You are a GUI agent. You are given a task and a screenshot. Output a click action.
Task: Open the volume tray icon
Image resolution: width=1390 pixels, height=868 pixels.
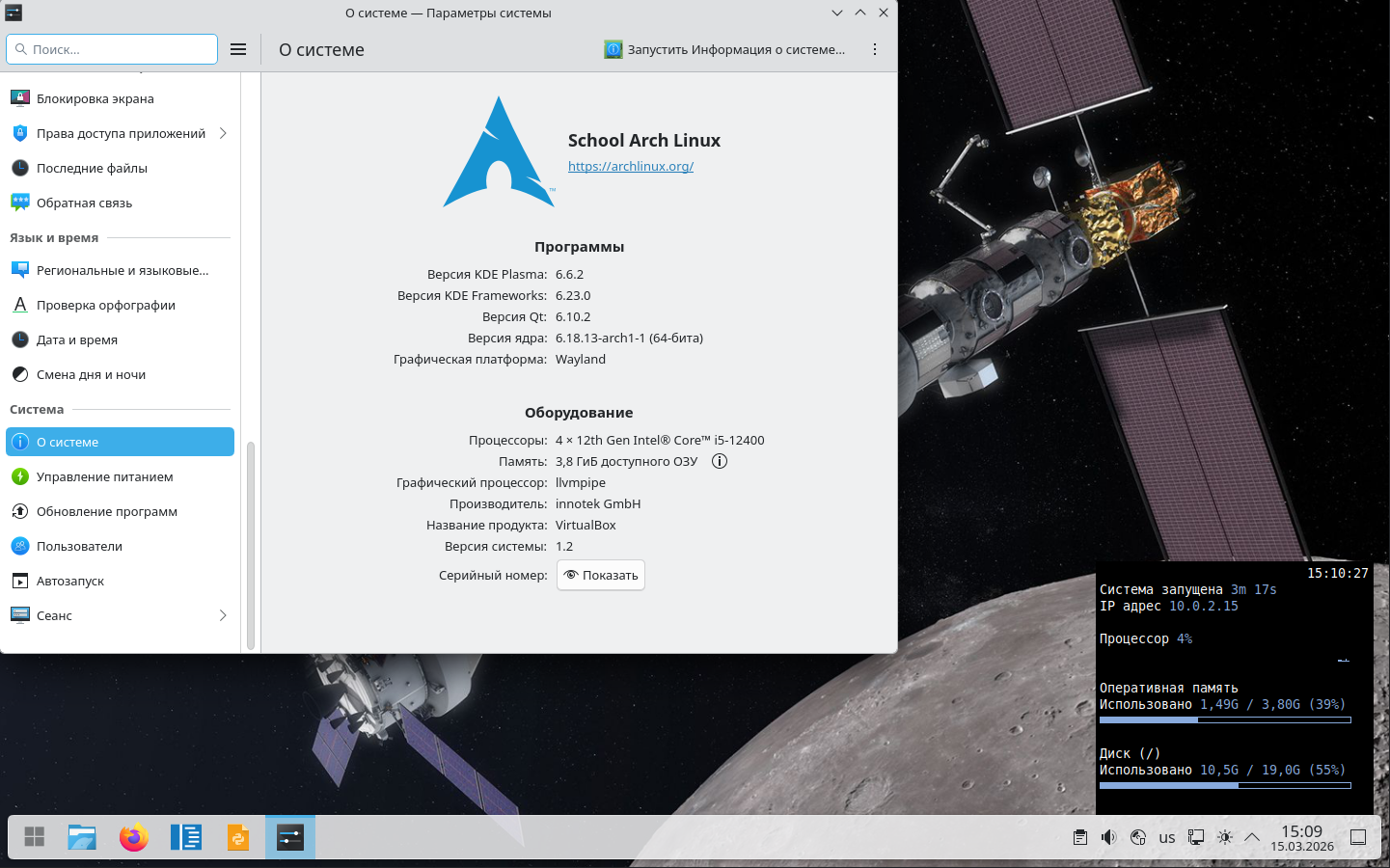(1109, 837)
